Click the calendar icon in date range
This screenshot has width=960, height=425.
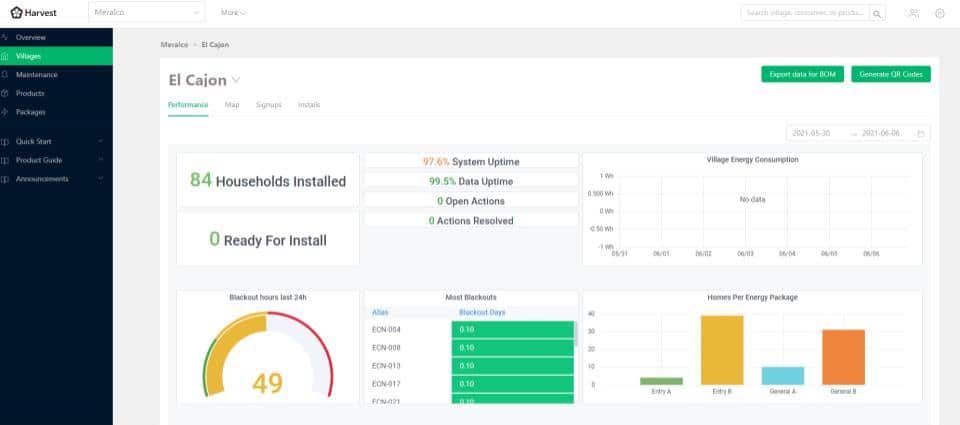click(x=921, y=133)
